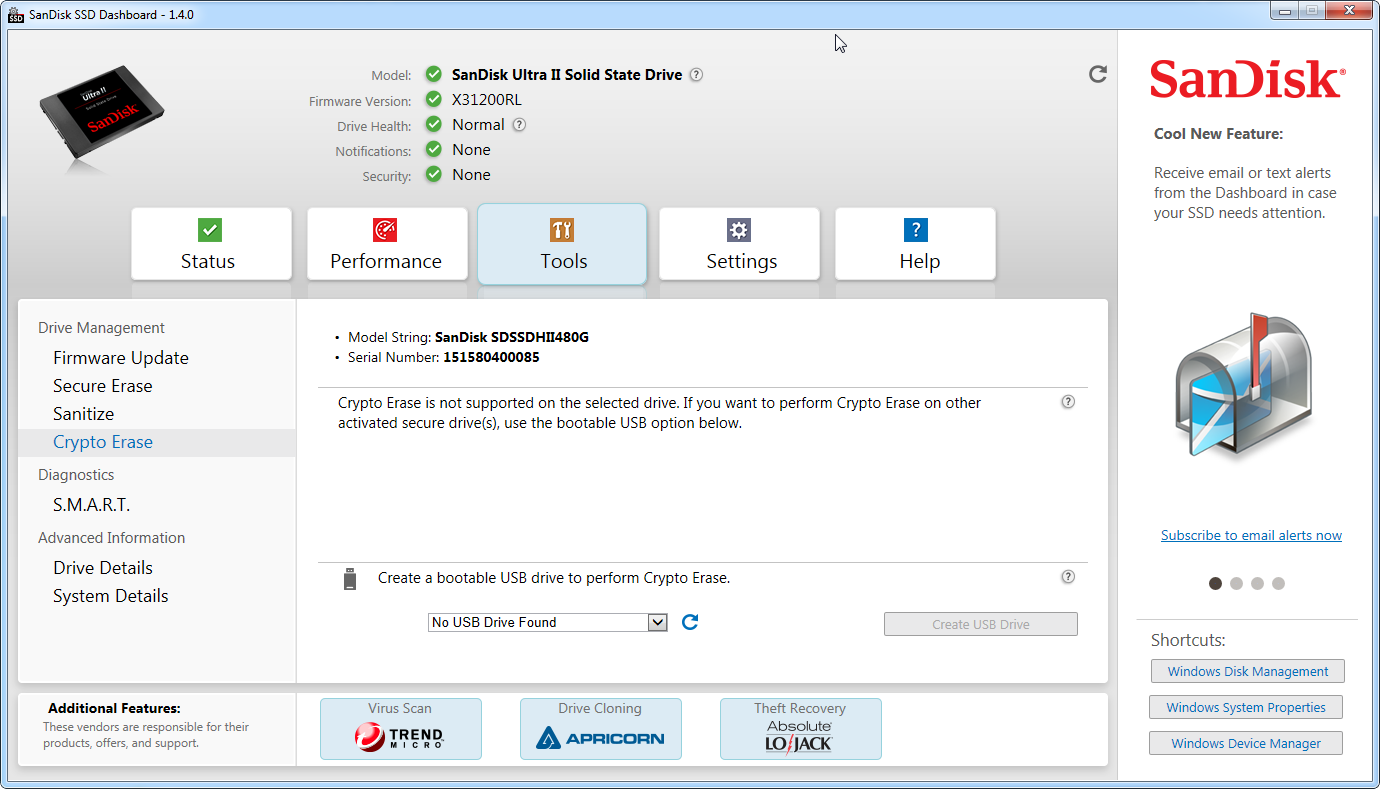This screenshot has width=1380, height=789.
Task: Click the Cool New Feature heading
Action: point(1218,134)
